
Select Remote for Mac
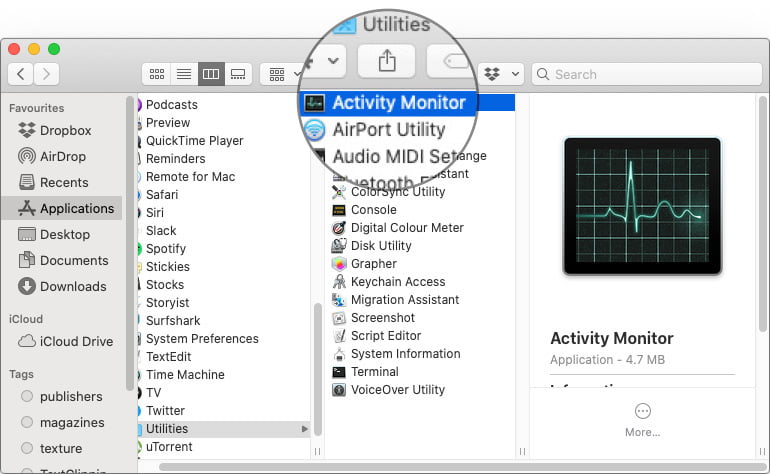pos(190,177)
